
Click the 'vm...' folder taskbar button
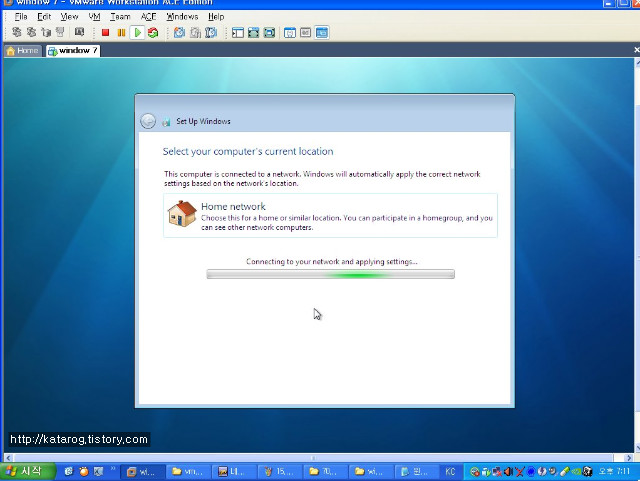pos(189,472)
